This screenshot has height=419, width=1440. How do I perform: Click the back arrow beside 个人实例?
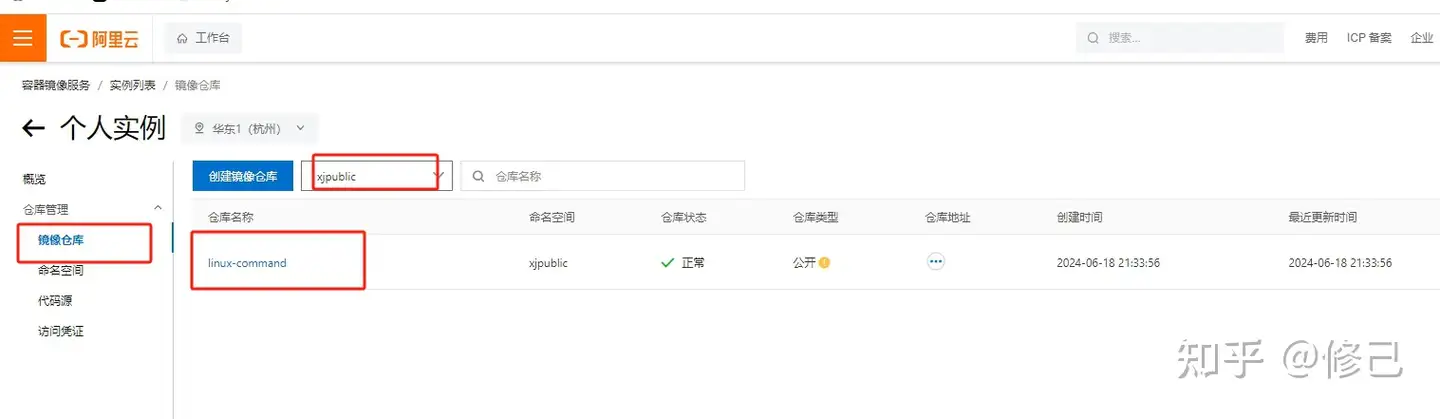tap(34, 128)
